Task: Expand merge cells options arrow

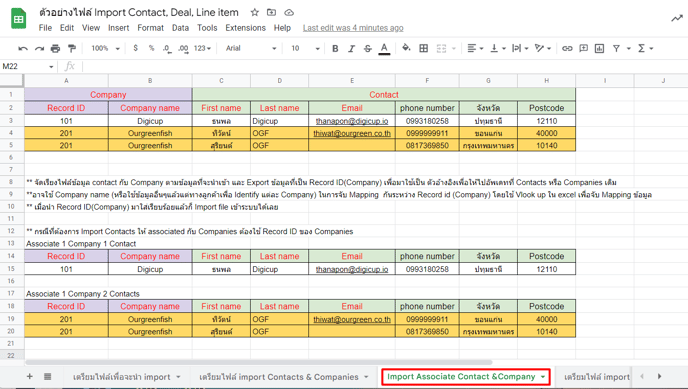Action: (x=454, y=48)
